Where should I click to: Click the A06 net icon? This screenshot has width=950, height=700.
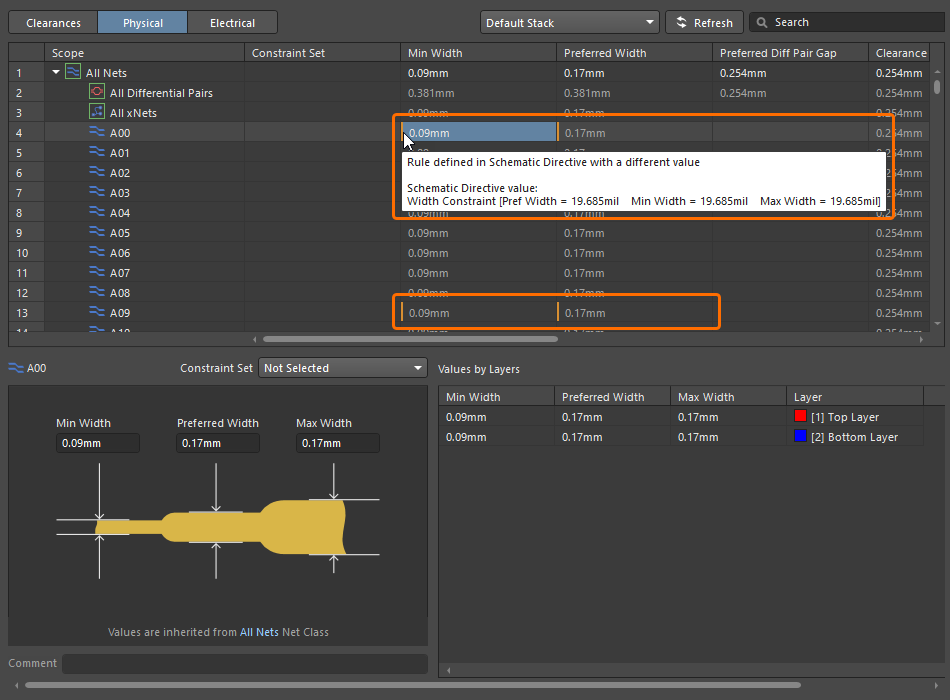[x=97, y=252]
